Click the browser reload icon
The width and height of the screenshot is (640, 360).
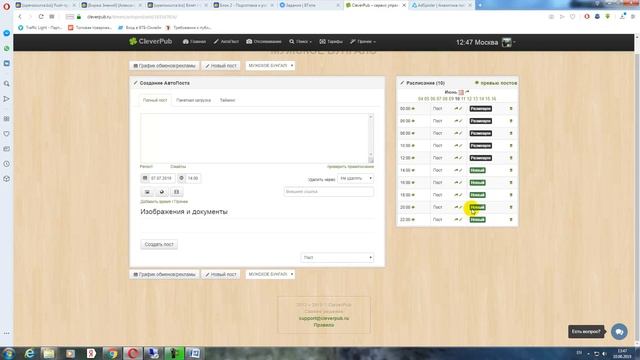(x=41, y=17)
